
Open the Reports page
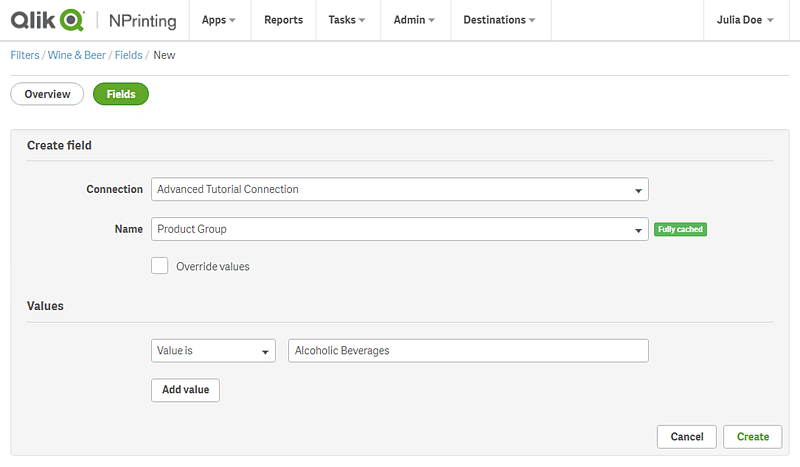283,20
